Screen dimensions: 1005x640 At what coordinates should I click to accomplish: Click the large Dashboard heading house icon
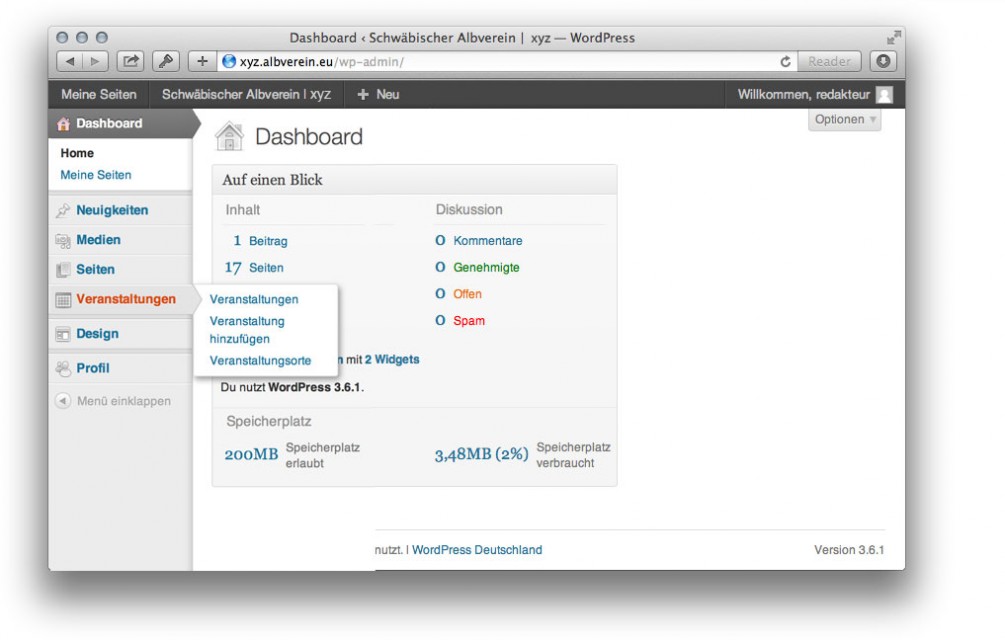point(229,136)
